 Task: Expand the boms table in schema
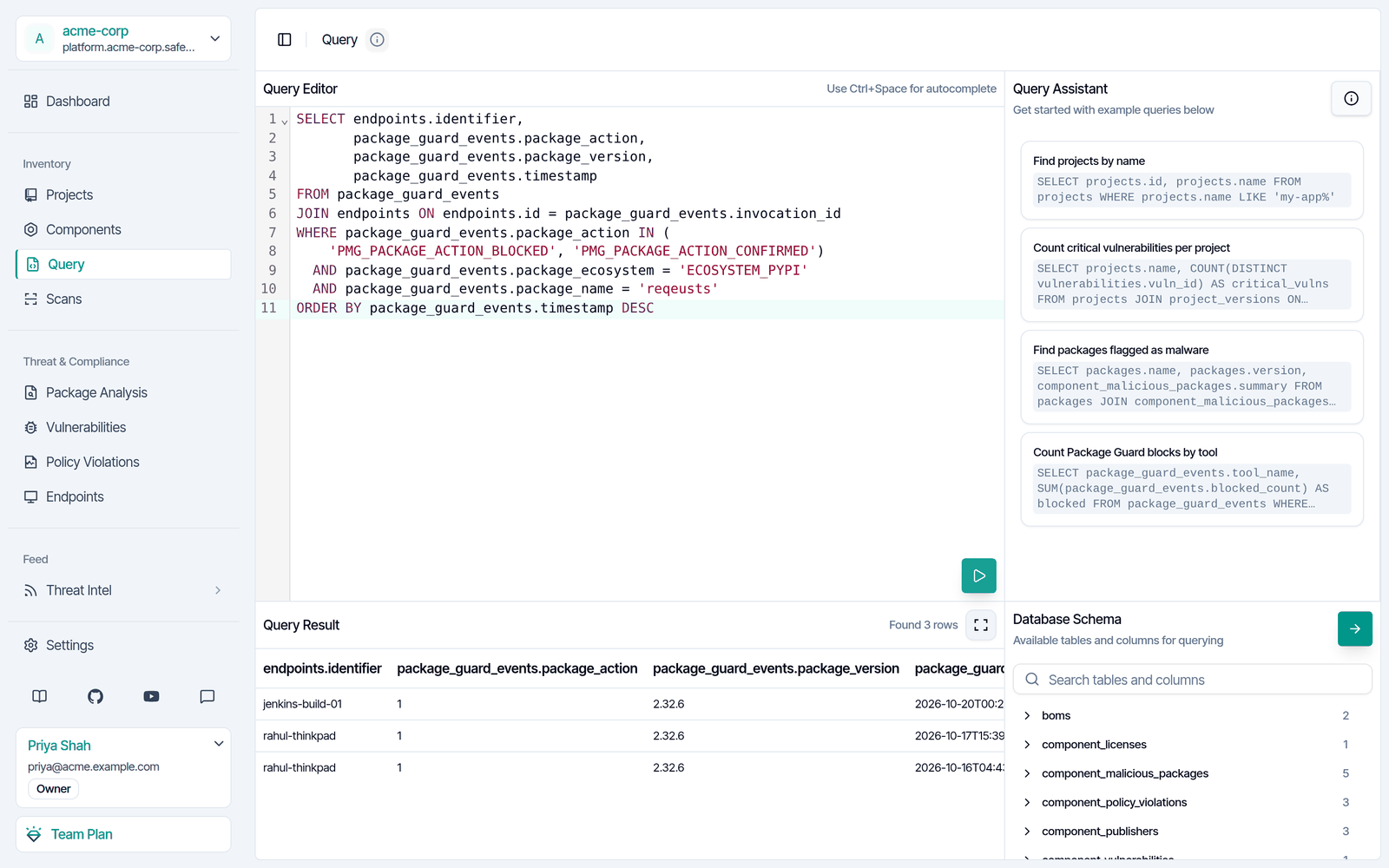(1027, 716)
